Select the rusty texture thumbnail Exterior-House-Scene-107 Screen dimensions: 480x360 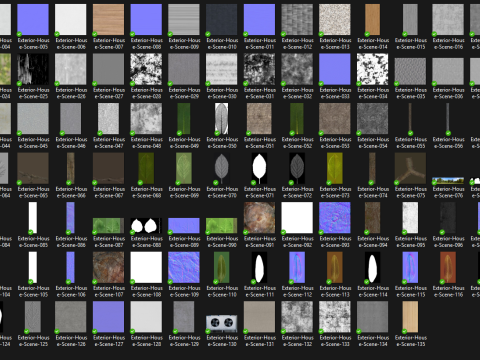point(108,267)
